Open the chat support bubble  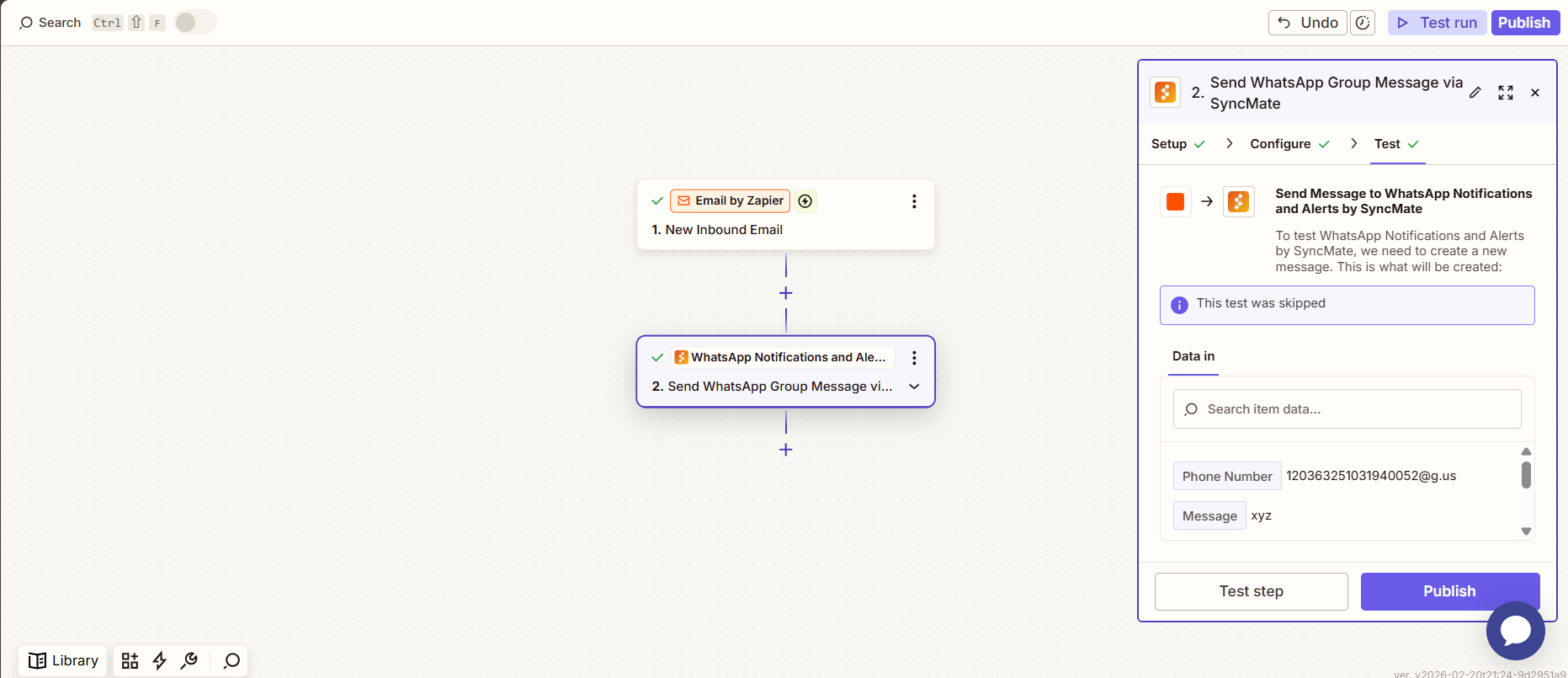coord(1515,631)
